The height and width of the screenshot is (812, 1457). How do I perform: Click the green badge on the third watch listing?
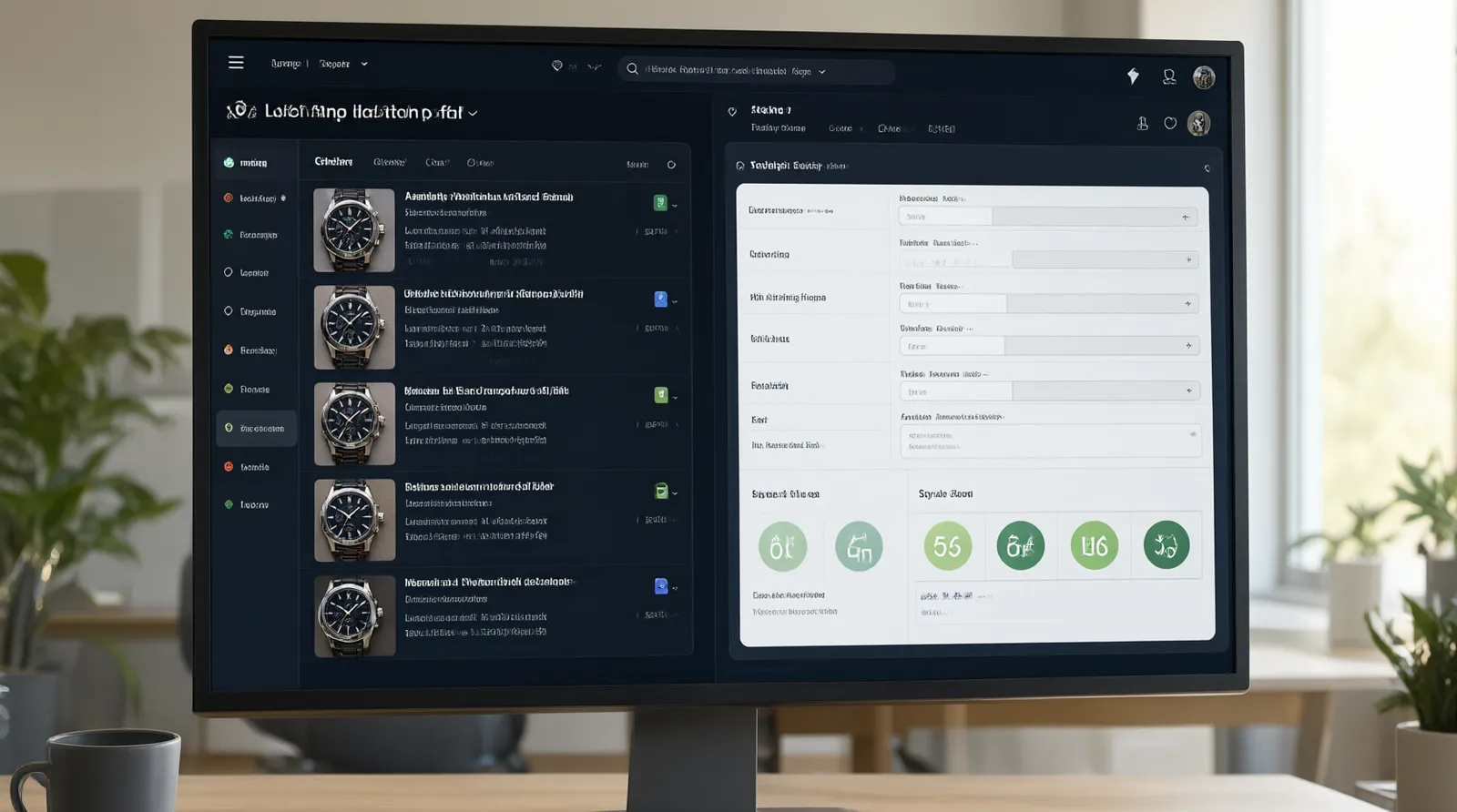point(661,395)
